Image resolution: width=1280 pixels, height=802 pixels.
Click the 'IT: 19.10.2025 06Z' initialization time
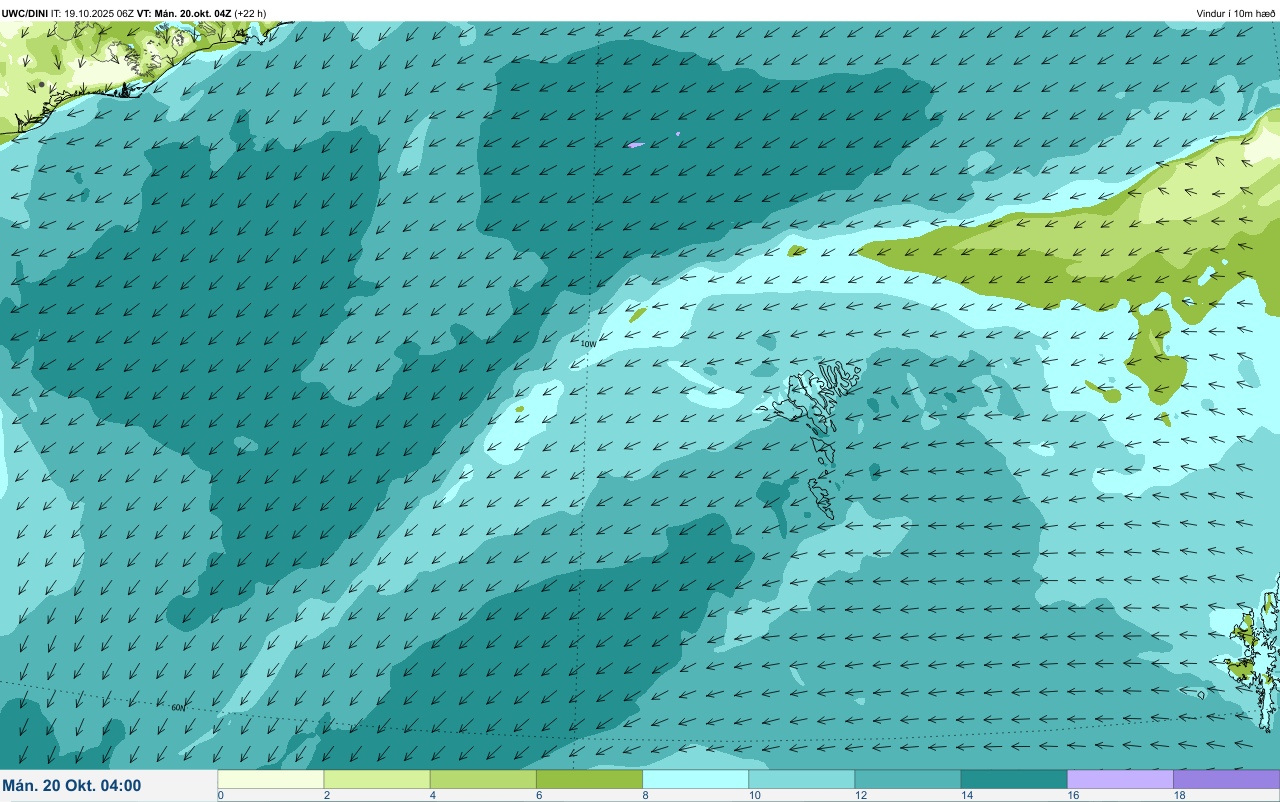93,13
